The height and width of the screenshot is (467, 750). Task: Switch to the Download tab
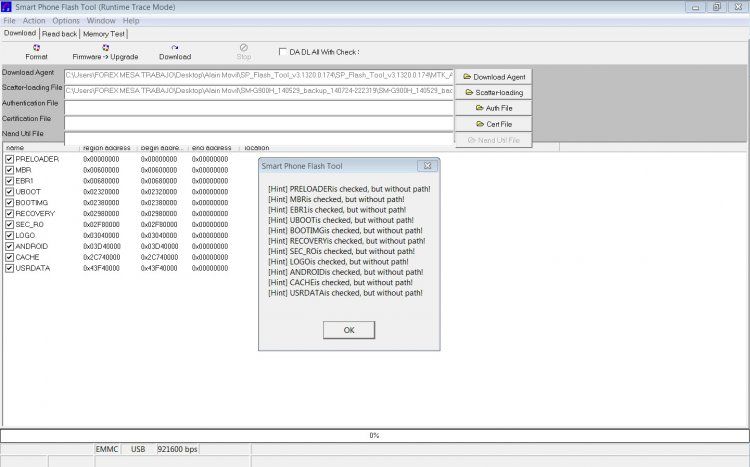[20, 33]
